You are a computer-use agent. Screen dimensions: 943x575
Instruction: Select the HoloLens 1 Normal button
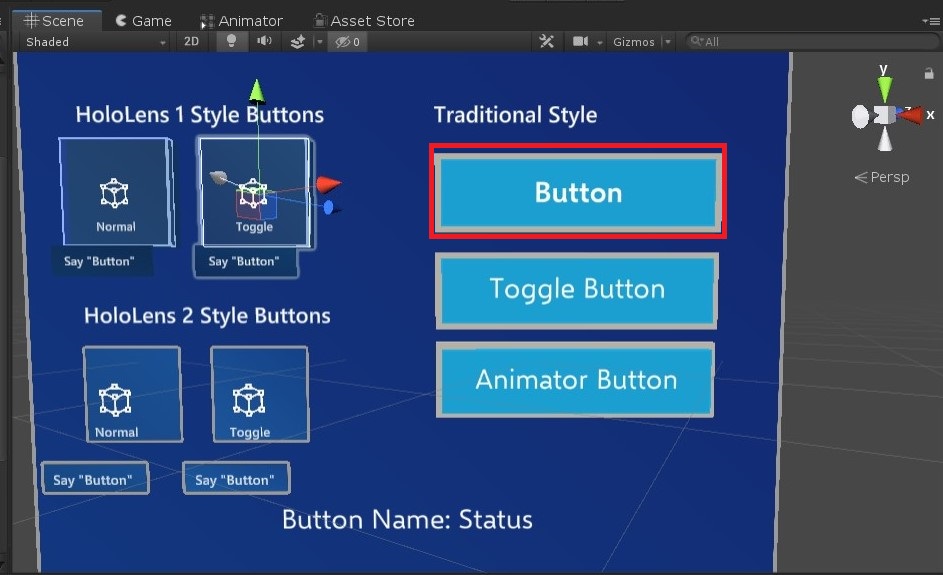(x=115, y=192)
